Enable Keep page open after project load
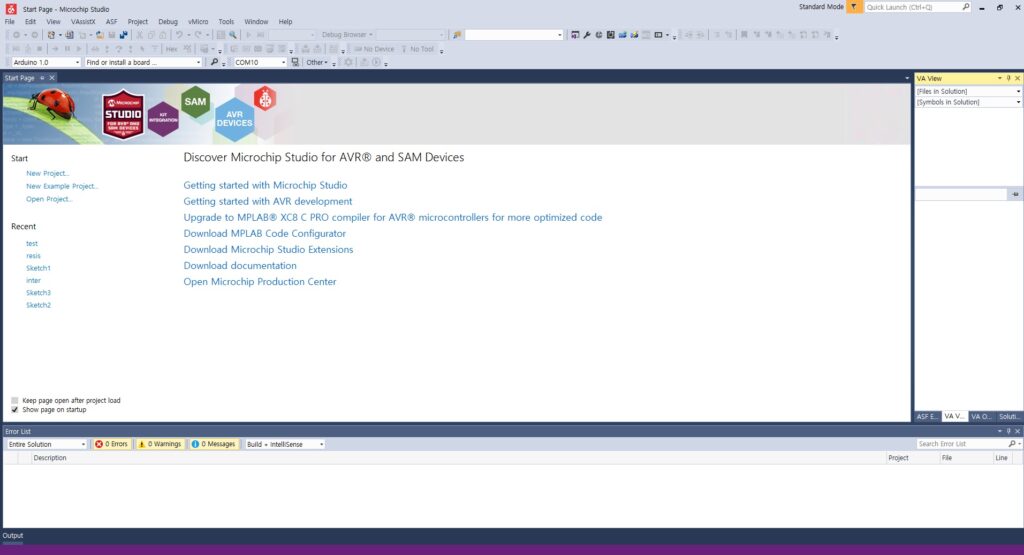The width and height of the screenshot is (1024, 555). point(14,400)
